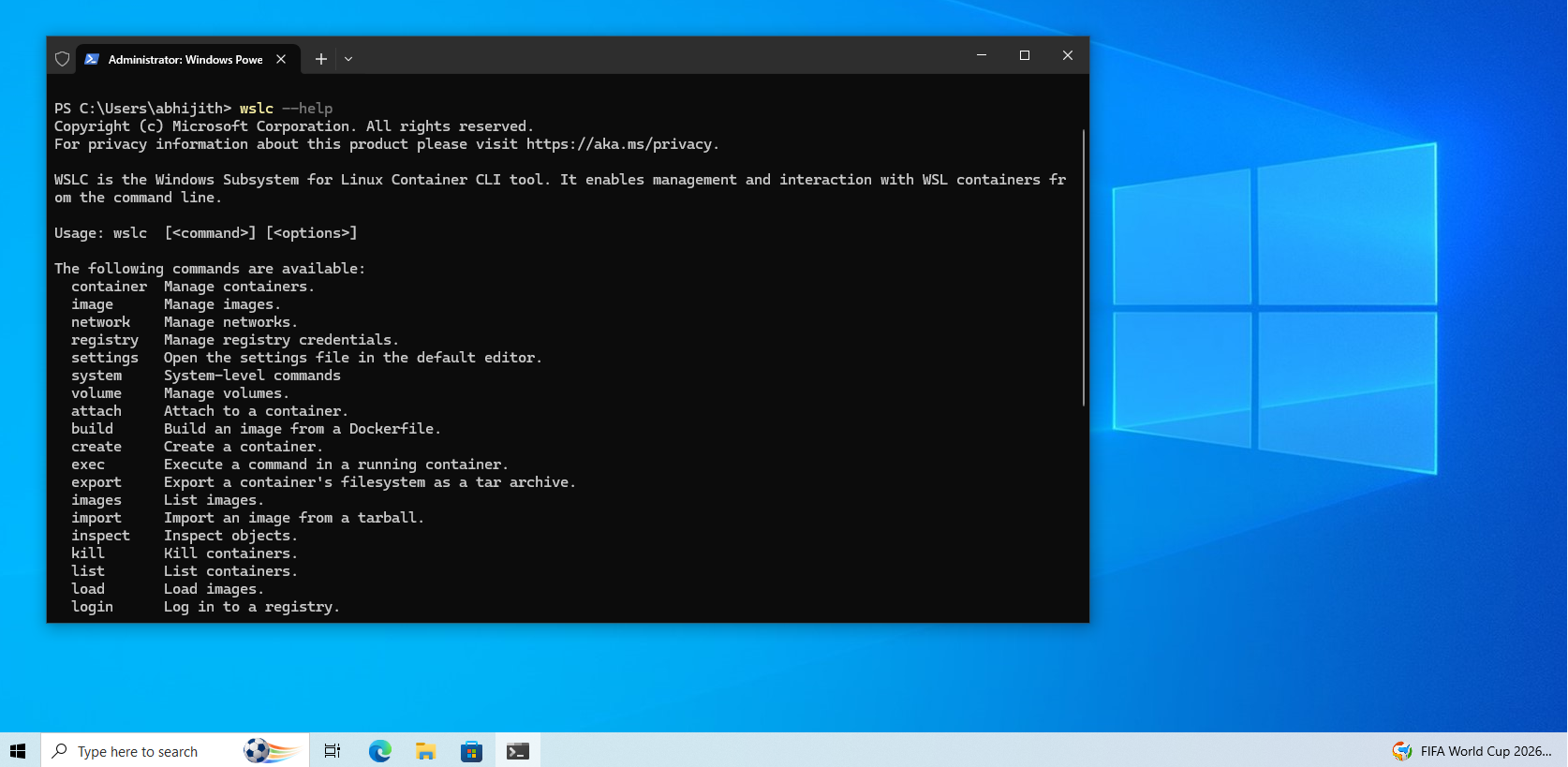Click the Copyright Microsoft Corporation line
The height and width of the screenshot is (767, 1568).
(x=294, y=126)
